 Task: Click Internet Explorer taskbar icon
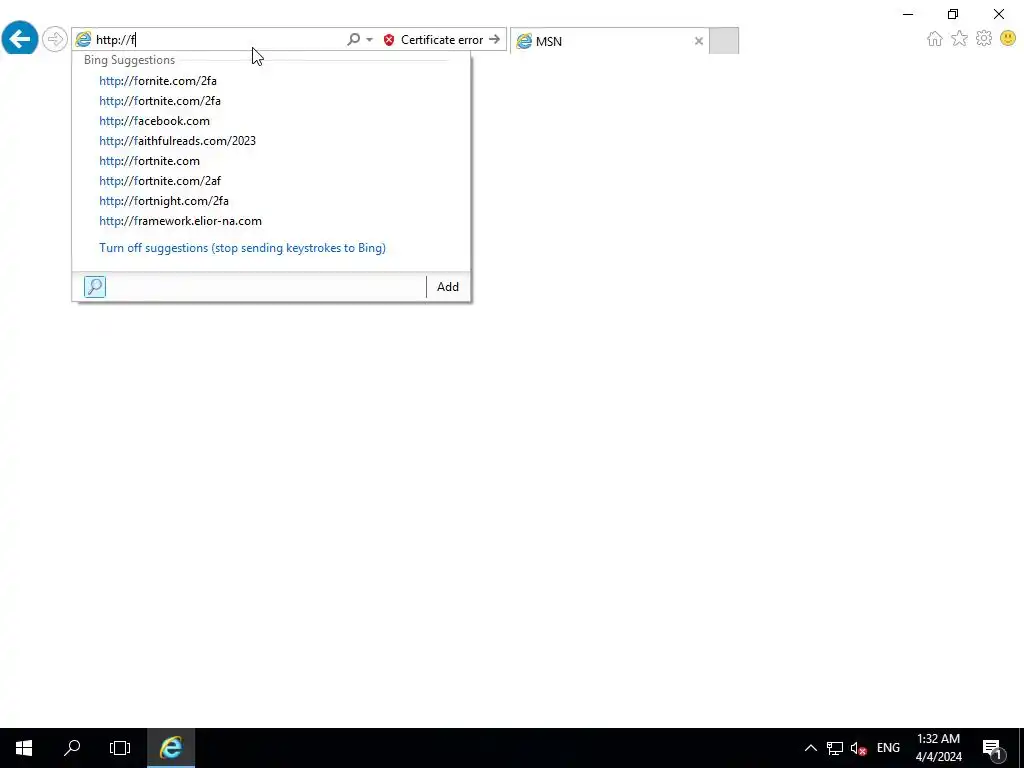[x=171, y=748]
